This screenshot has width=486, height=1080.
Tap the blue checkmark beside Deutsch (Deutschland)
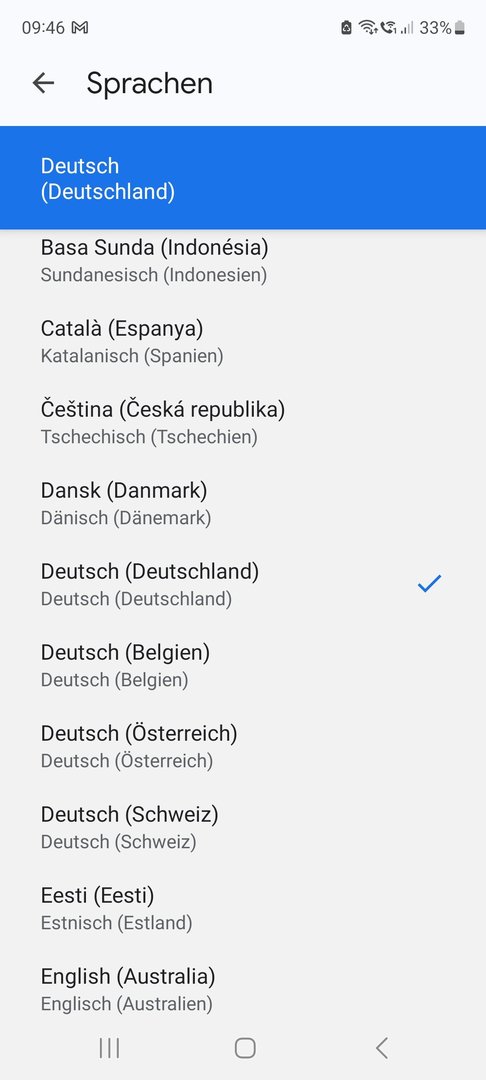click(429, 584)
